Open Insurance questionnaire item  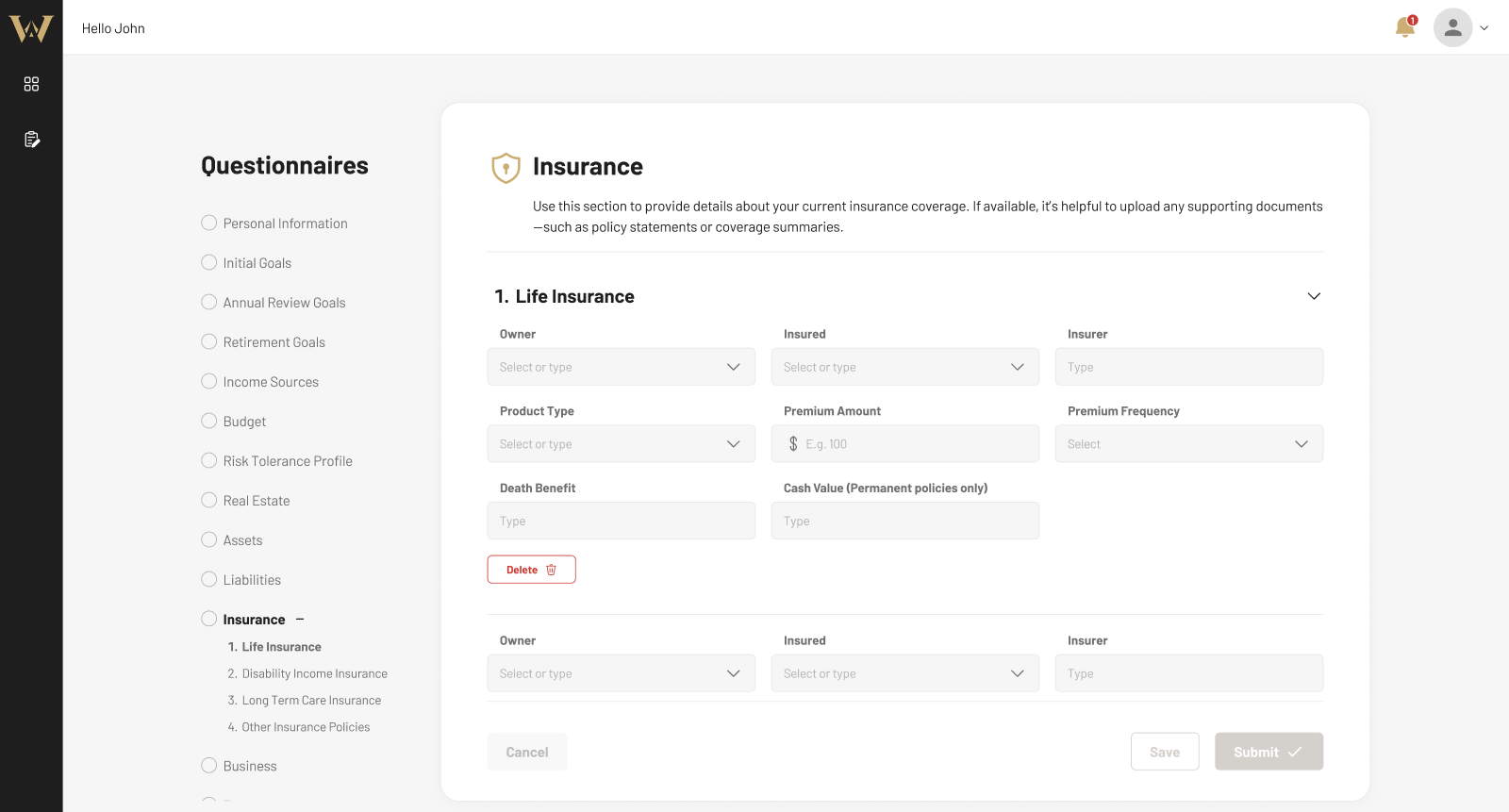pyautogui.click(x=254, y=620)
